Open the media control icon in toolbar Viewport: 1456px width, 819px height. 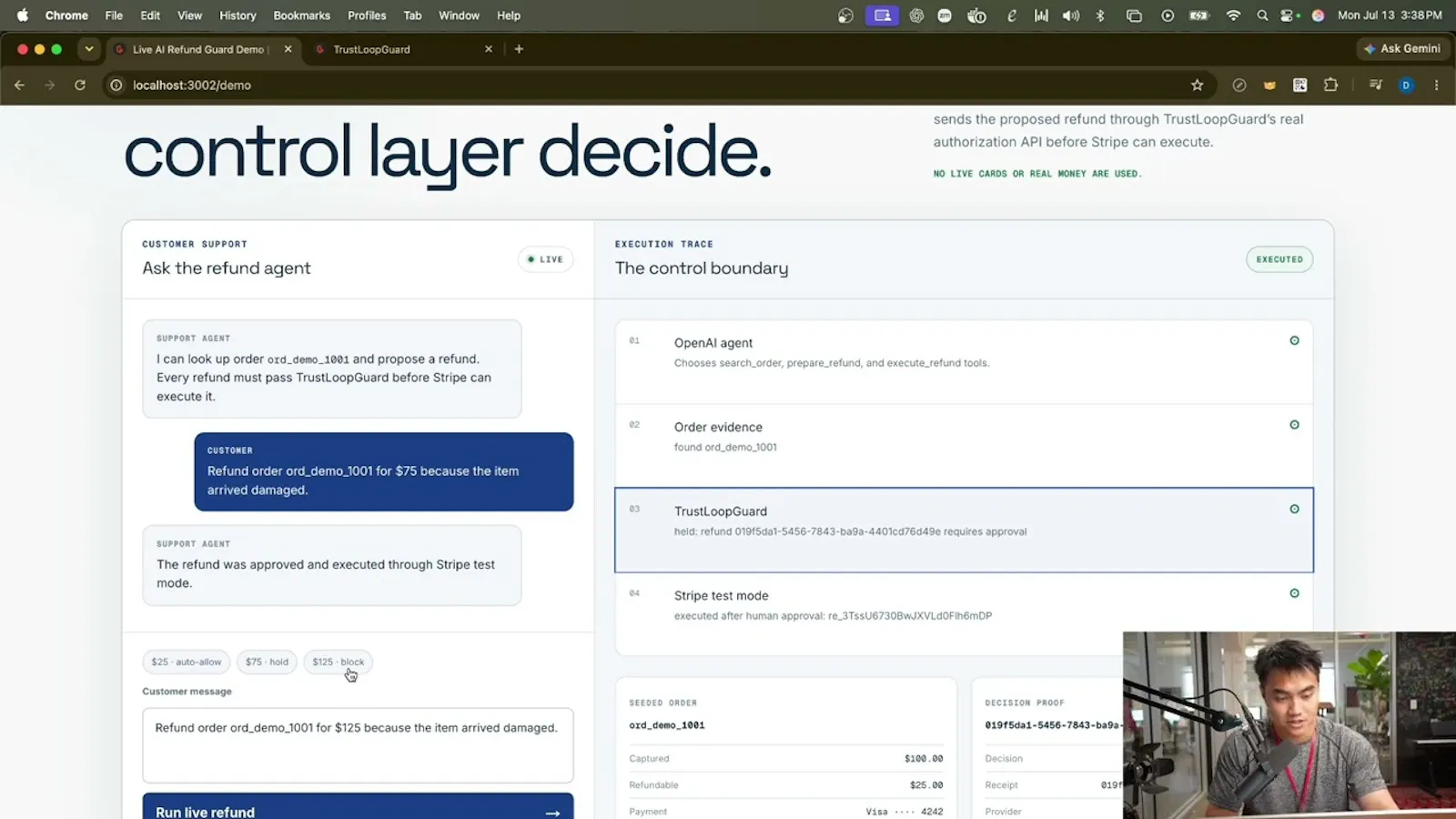1375,85
